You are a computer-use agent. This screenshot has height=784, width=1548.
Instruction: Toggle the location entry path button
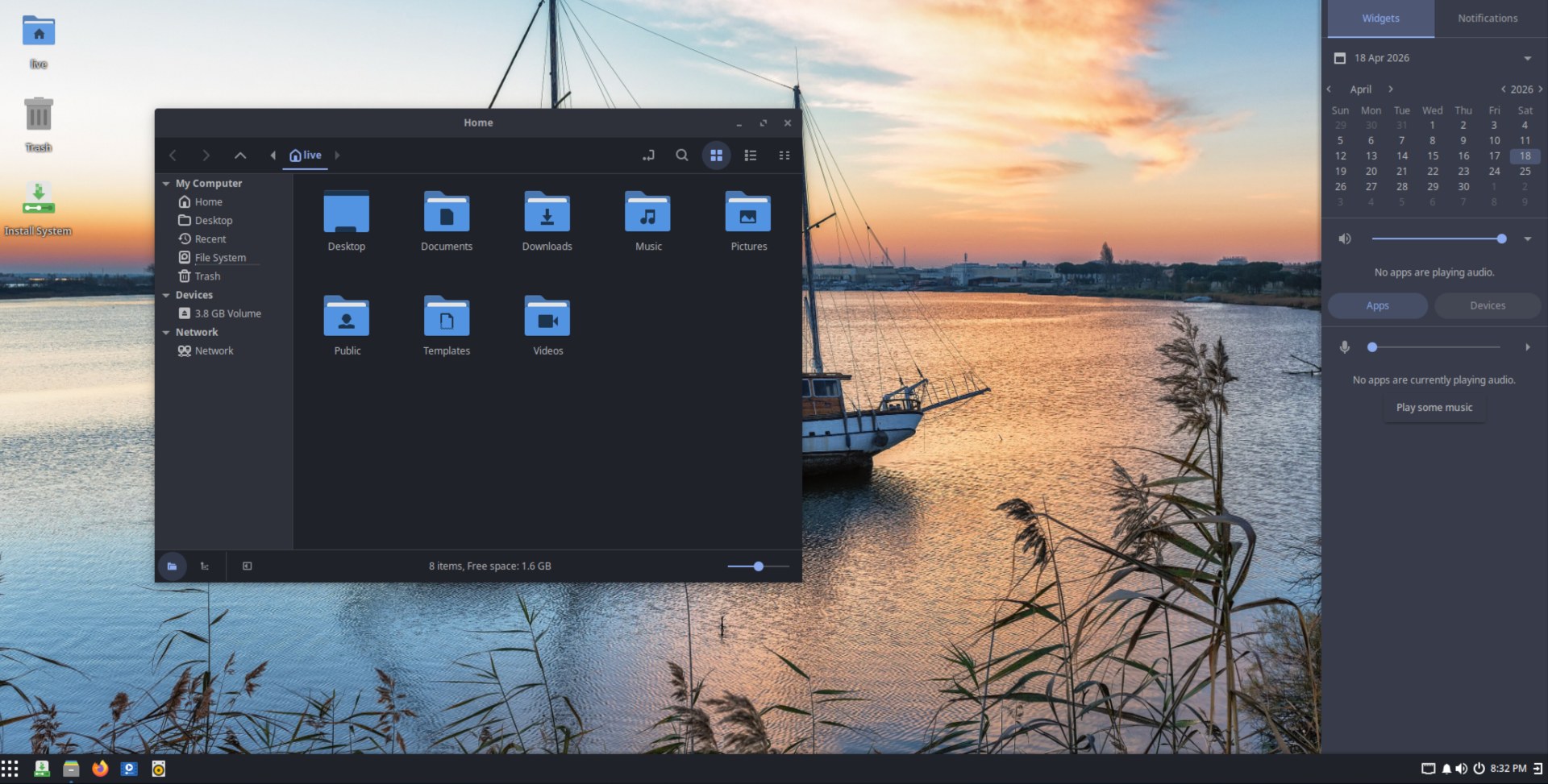pos(648,156)
